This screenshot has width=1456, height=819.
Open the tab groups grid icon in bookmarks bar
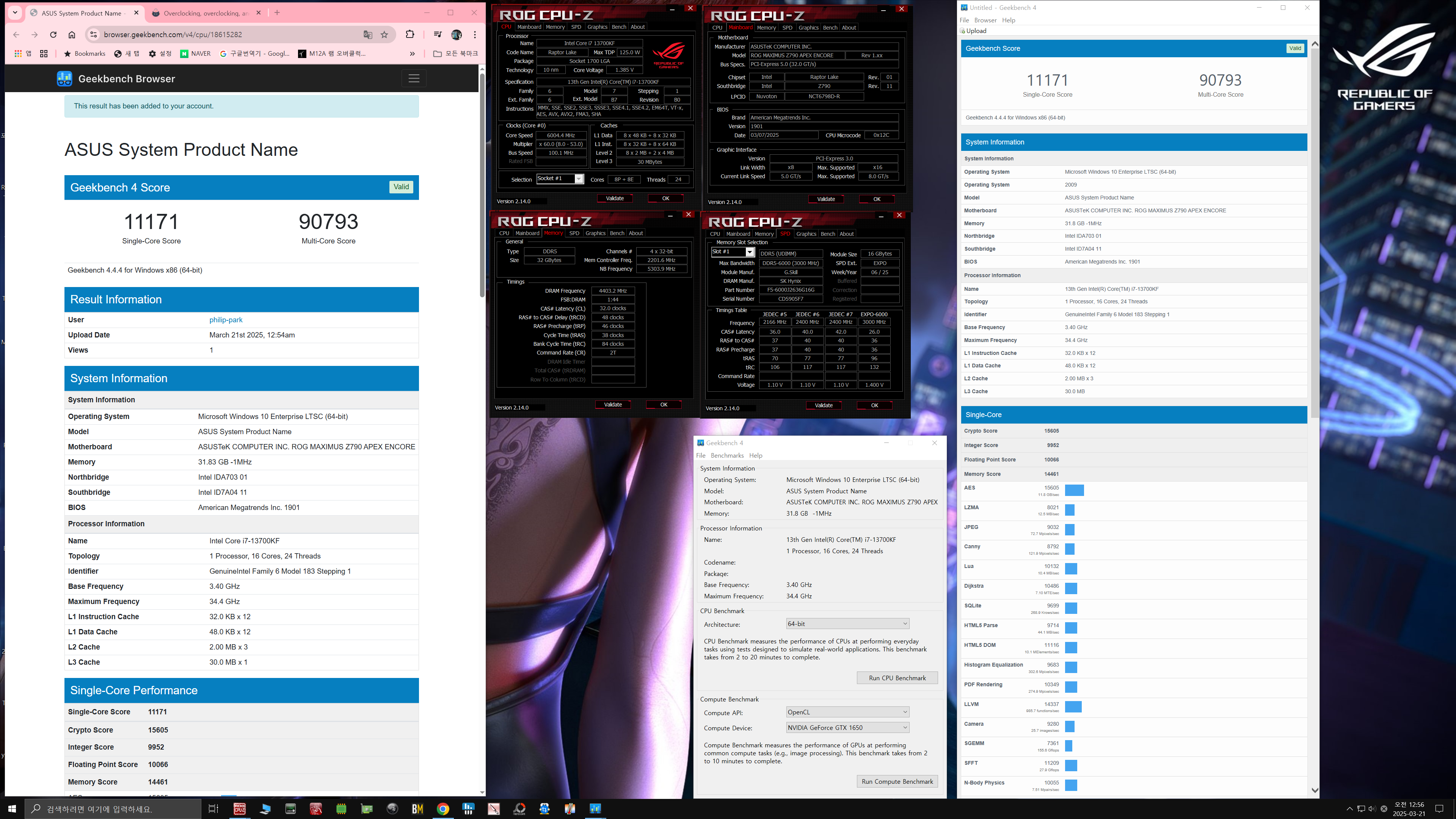(x=44, y=54)
